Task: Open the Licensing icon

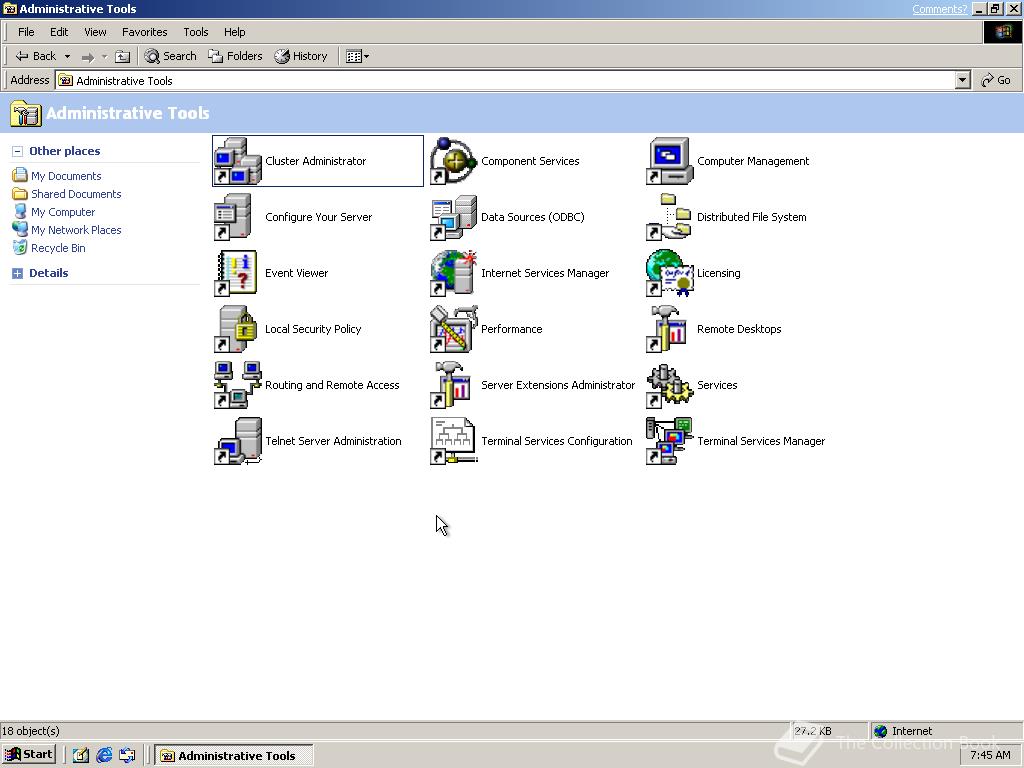Action: click(669, 273)
